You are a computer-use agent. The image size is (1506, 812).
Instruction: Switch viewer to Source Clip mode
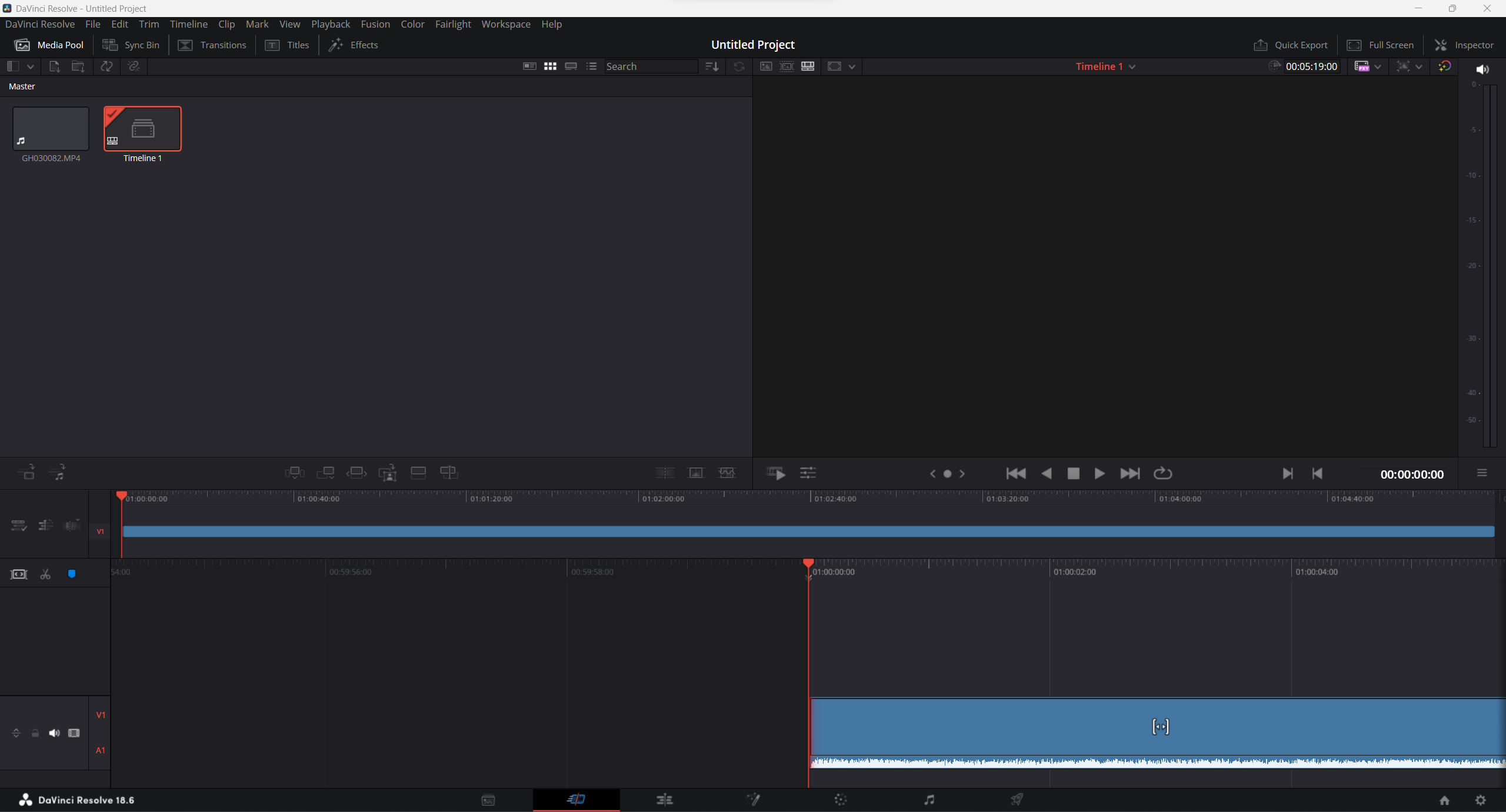(x=766, y=66)
